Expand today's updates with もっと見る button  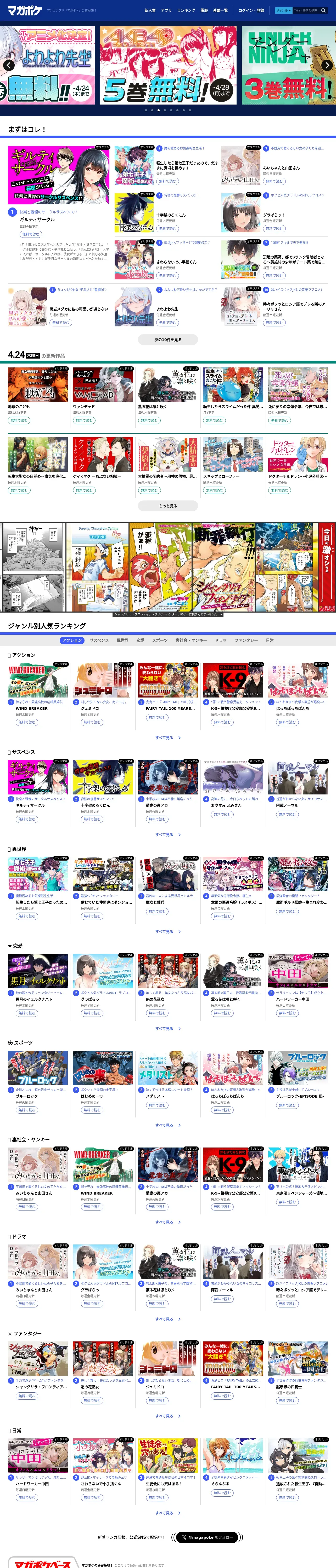pyautogui.click(x=168, y=506)
